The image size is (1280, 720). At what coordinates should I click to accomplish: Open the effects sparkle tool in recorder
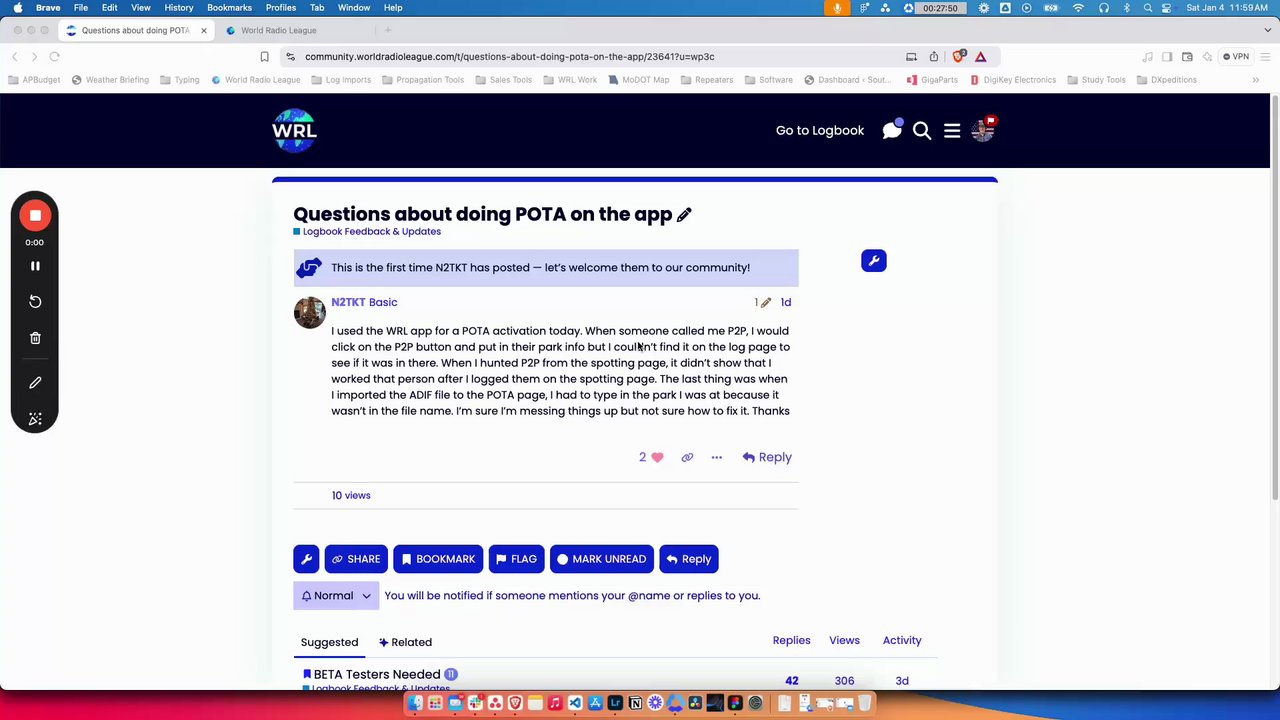35,419
